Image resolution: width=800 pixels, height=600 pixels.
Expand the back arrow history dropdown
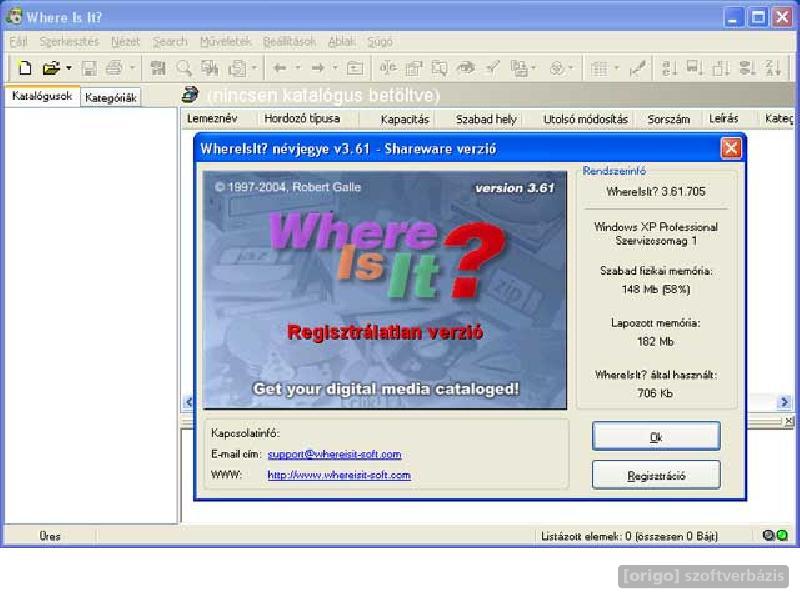point(298,67)
